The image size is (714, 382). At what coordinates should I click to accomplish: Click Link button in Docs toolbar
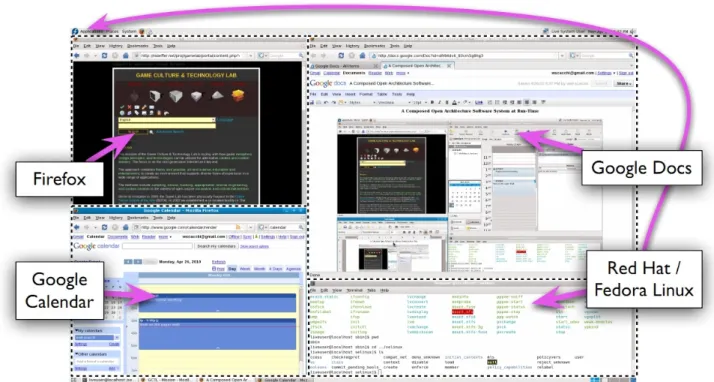479,102
